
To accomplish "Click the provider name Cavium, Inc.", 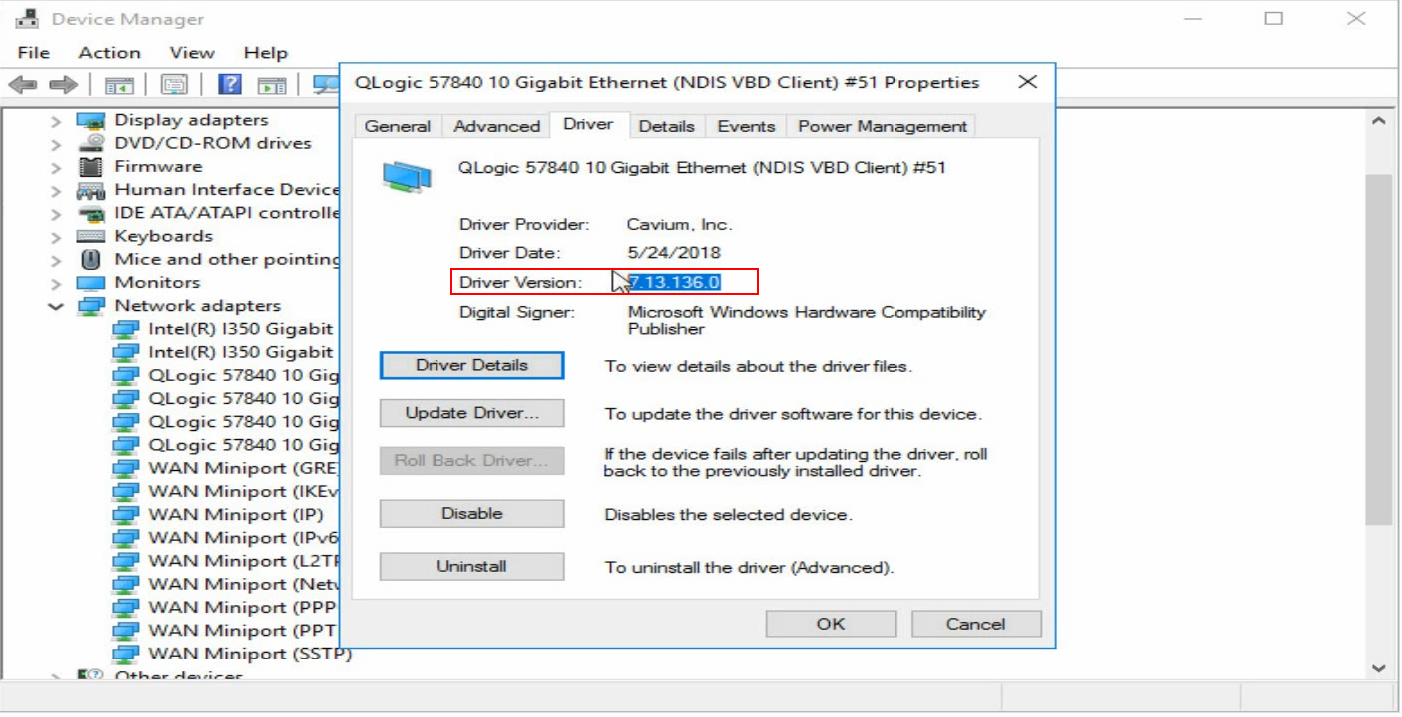I will (680, 224).
